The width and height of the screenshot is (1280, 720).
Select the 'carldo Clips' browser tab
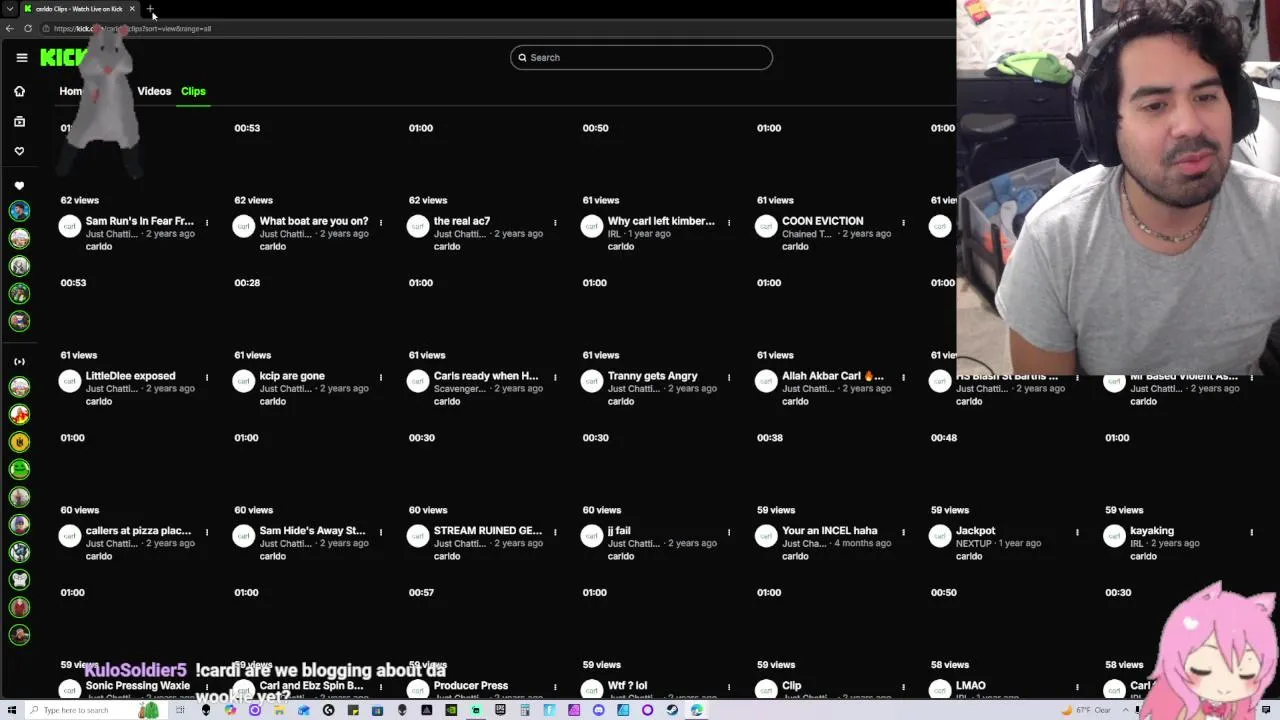pos(79,9)
